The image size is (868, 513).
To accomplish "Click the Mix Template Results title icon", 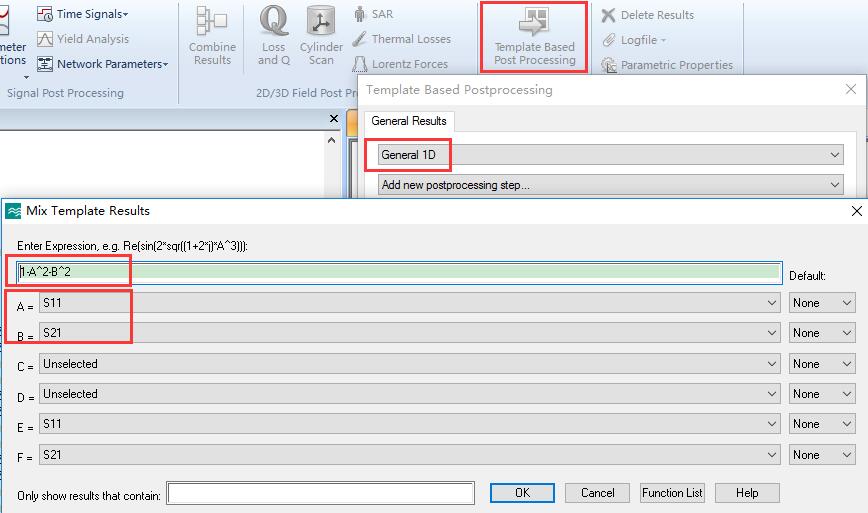I will coord(13,211).
